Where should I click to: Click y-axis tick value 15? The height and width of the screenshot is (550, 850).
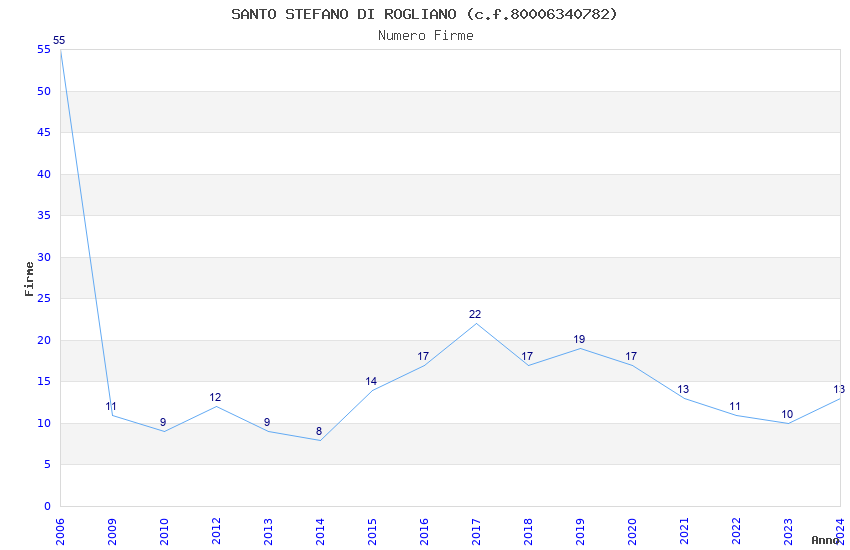[x=44, y=381]
